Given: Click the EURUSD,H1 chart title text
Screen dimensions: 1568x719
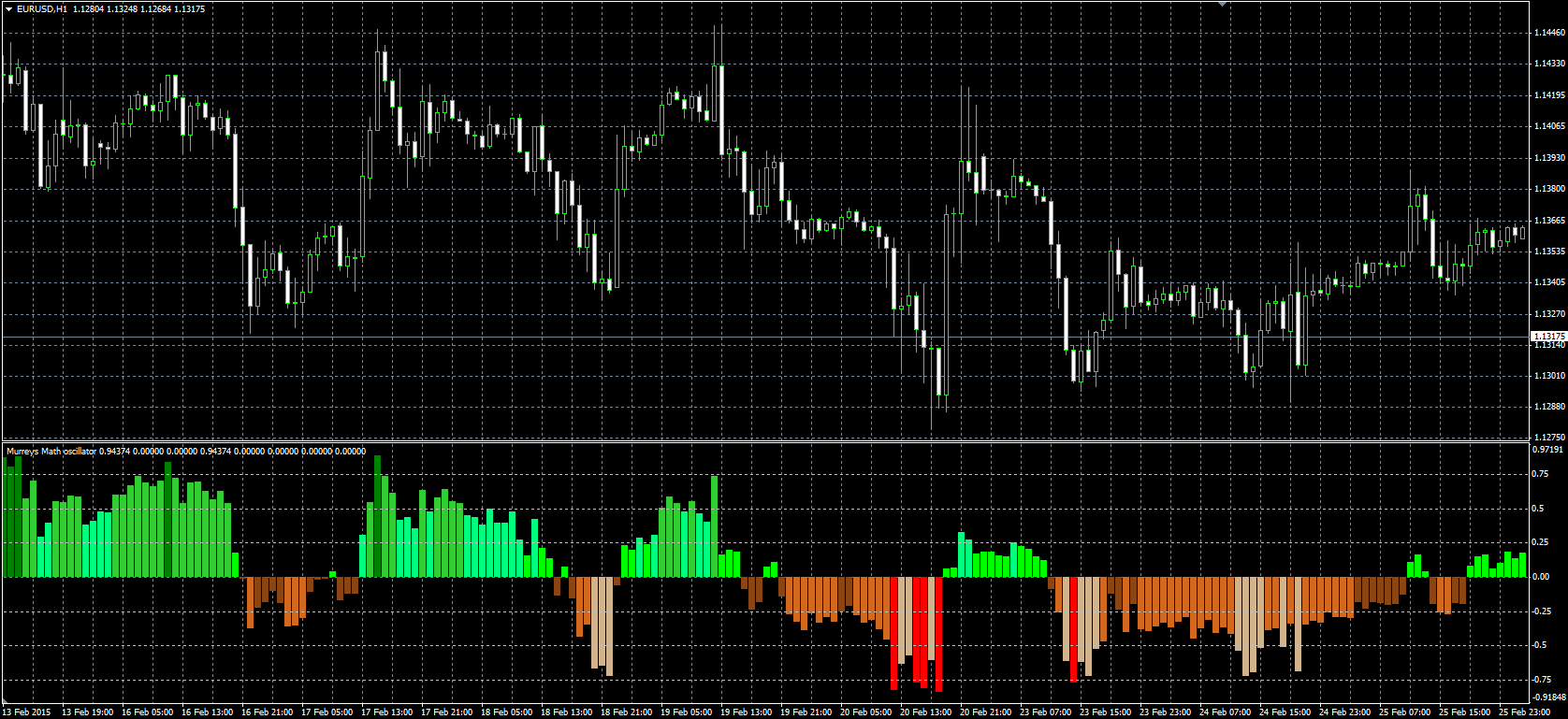Looking at the screenshot, I should (42, 8).
